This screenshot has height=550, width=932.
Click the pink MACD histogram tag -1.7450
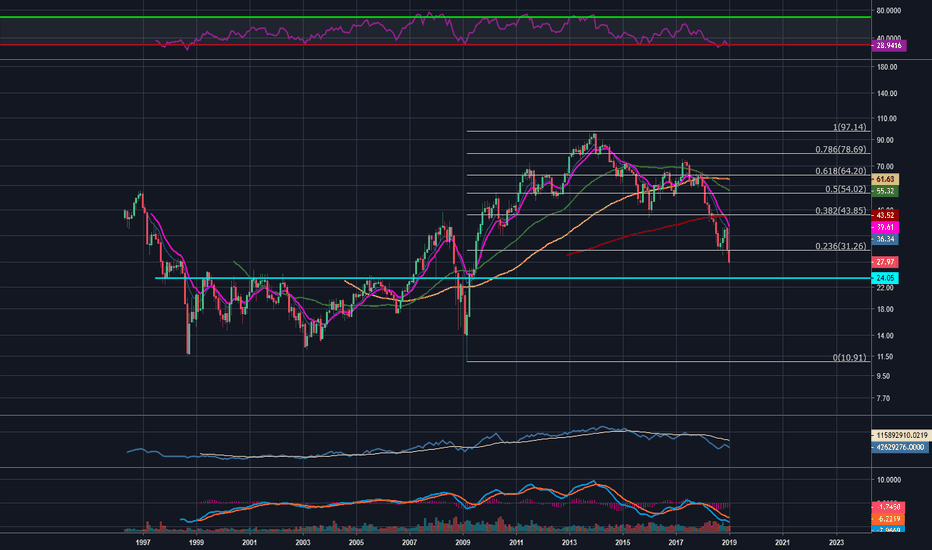[x=887, y=507]
